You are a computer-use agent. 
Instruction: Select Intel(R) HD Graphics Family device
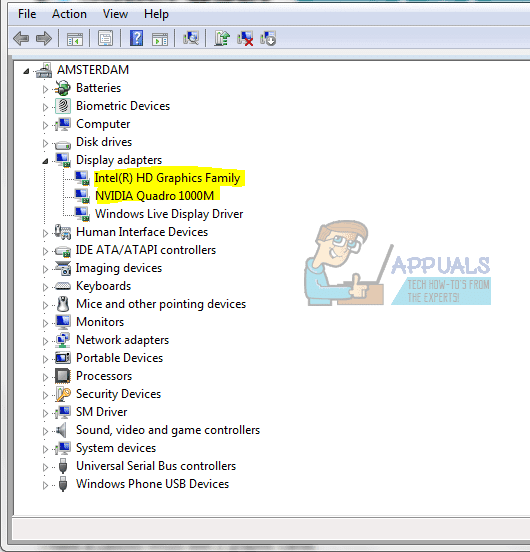[168, 178]
